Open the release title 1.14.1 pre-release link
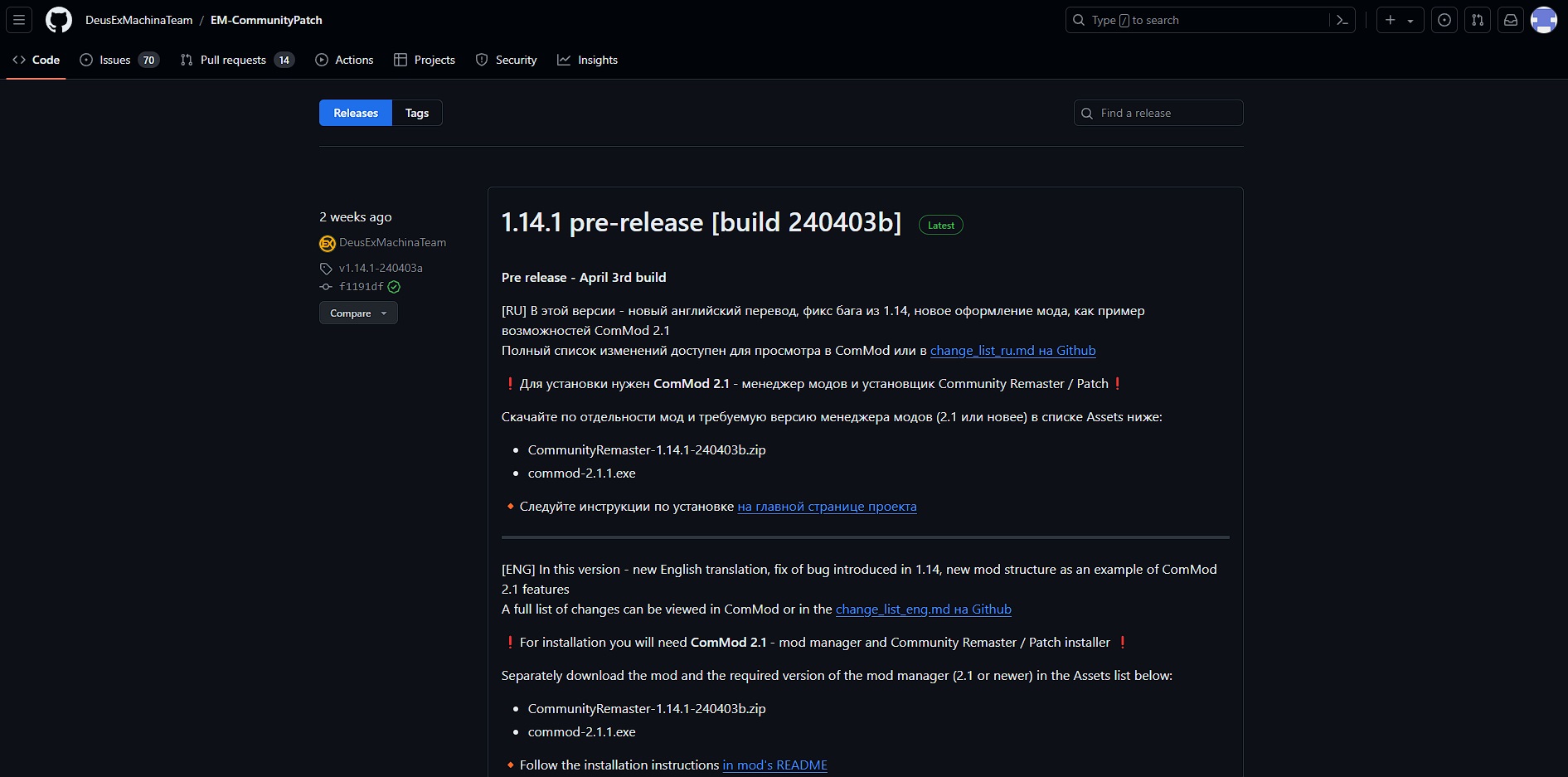This screenshot has width=1568, height=777. pos(701,222)
